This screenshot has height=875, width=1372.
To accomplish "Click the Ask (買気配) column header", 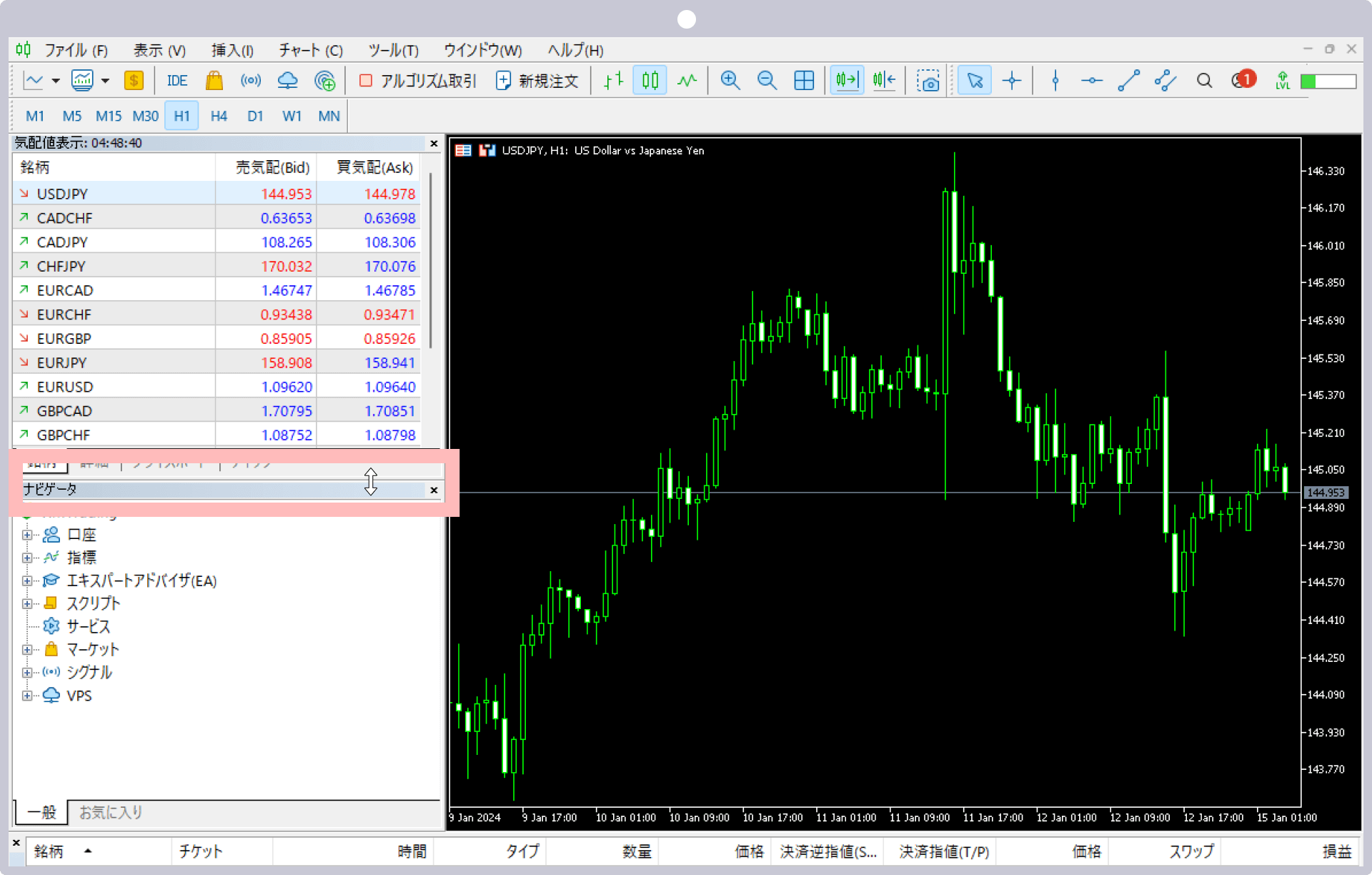I will [369, 167].
